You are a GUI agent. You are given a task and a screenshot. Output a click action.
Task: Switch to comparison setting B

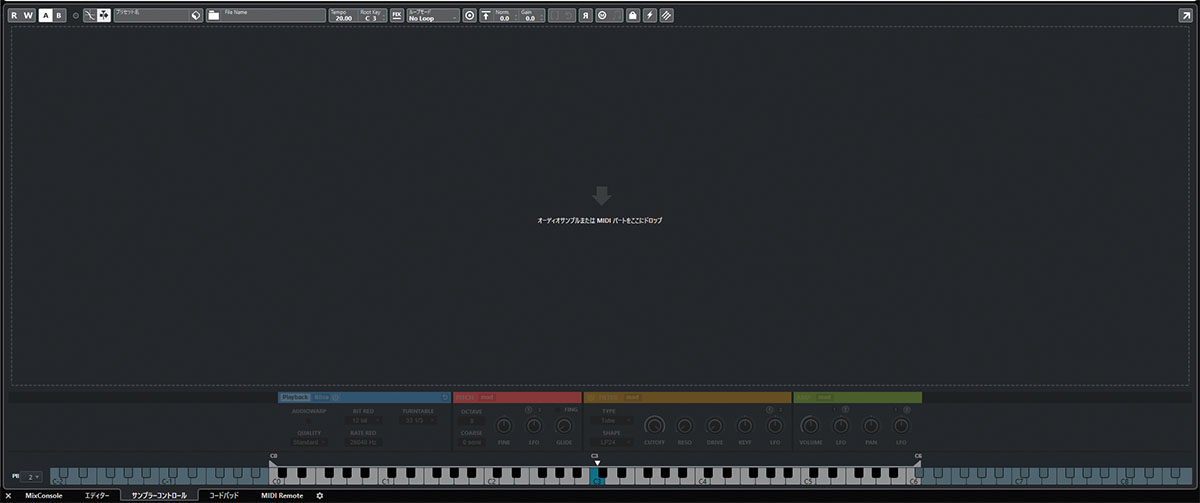click(59, 15)
